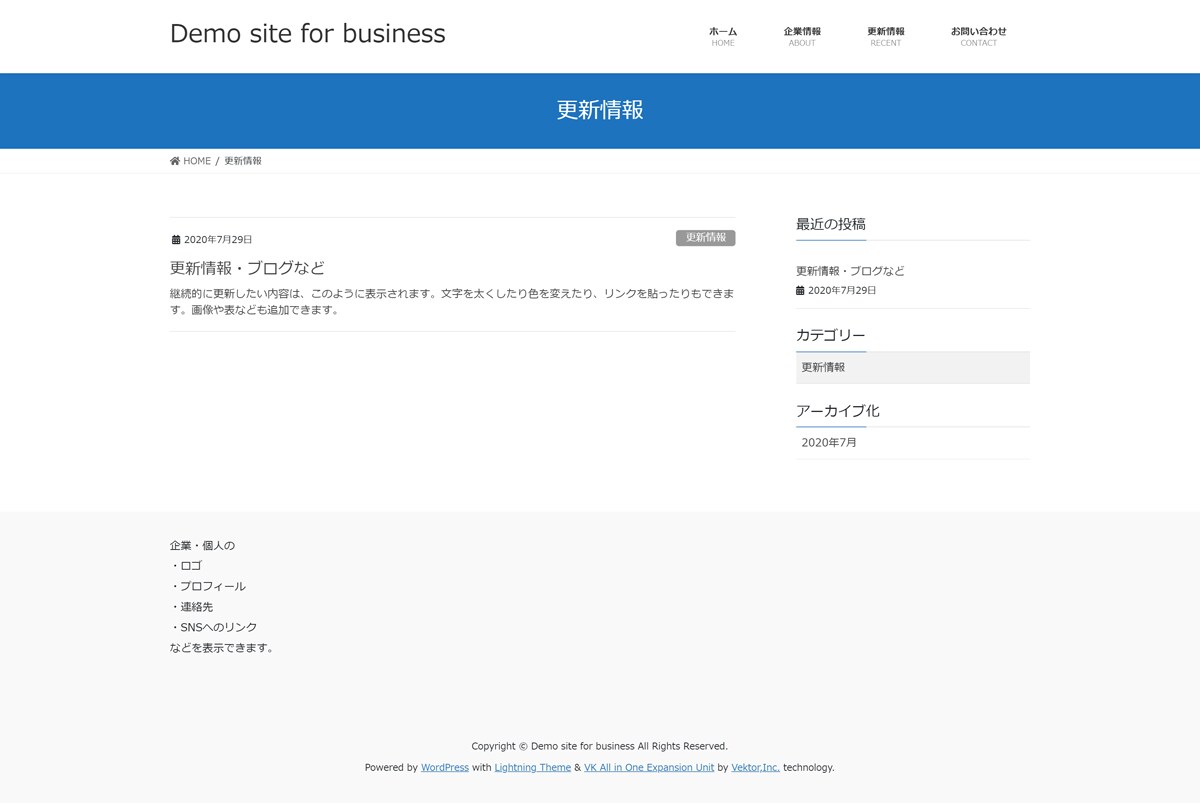1200x803 pixels.
Task: Click the blue banner title 更新情報
Action: click(600, 110)
